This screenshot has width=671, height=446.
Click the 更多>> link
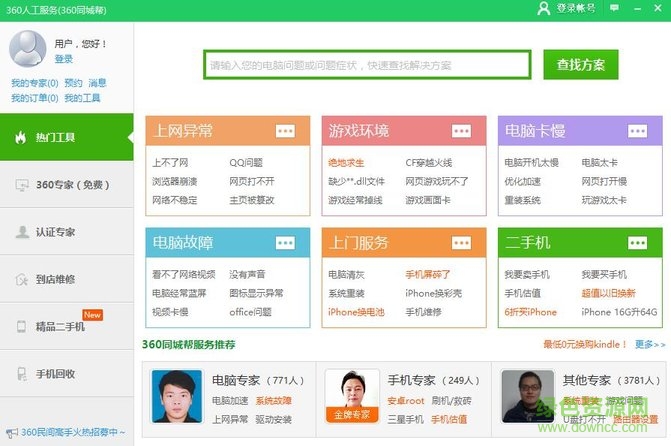[649, 344]
